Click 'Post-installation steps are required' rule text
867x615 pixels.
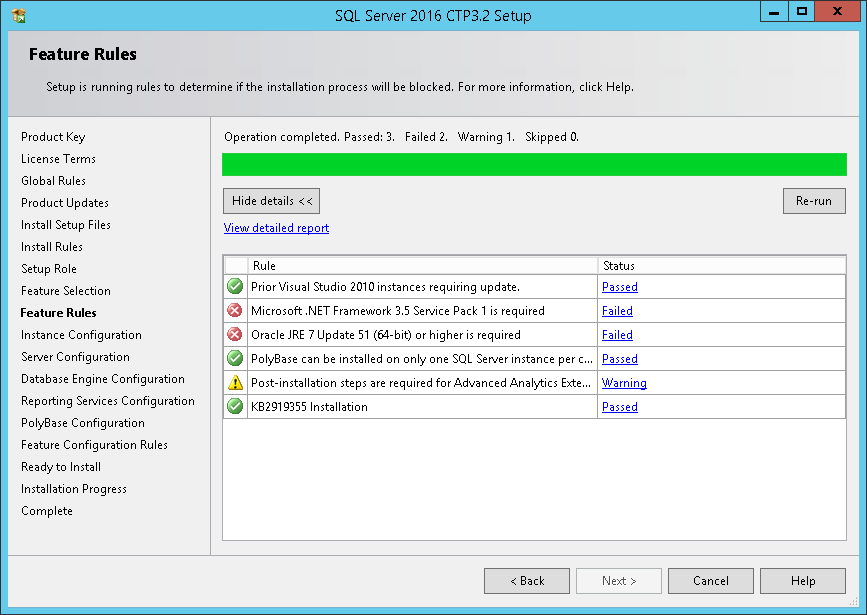[x=421, y=383]
